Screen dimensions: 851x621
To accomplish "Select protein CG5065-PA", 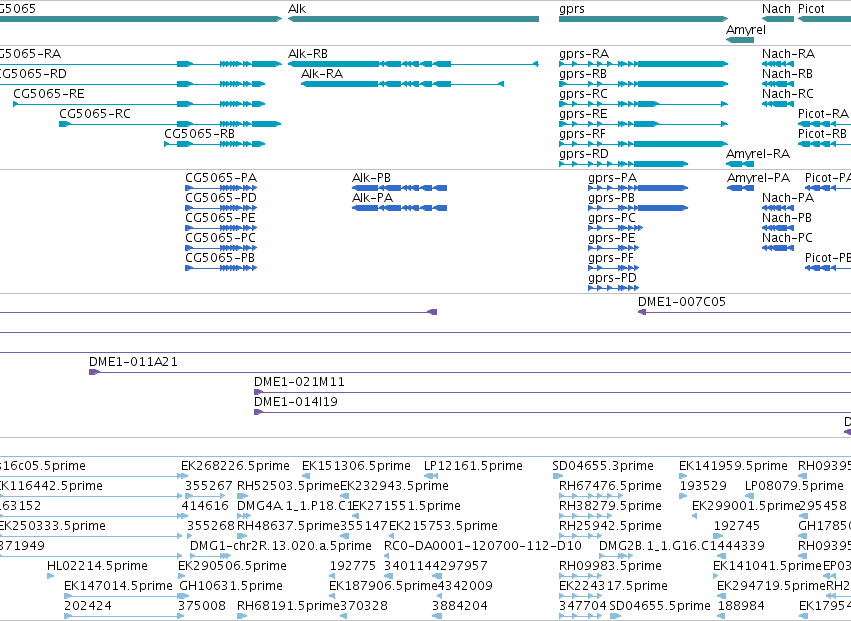I will 221,188.
